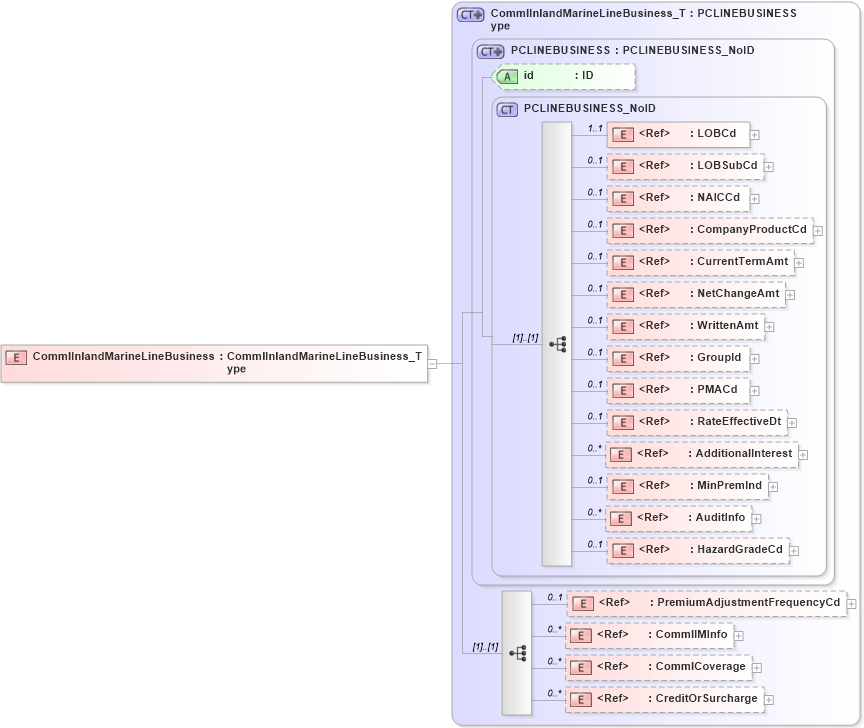Click the connector square right of CommlInlandMarineLineBusiness box
This screenshot has height=728, width=864.
[431, 363]
